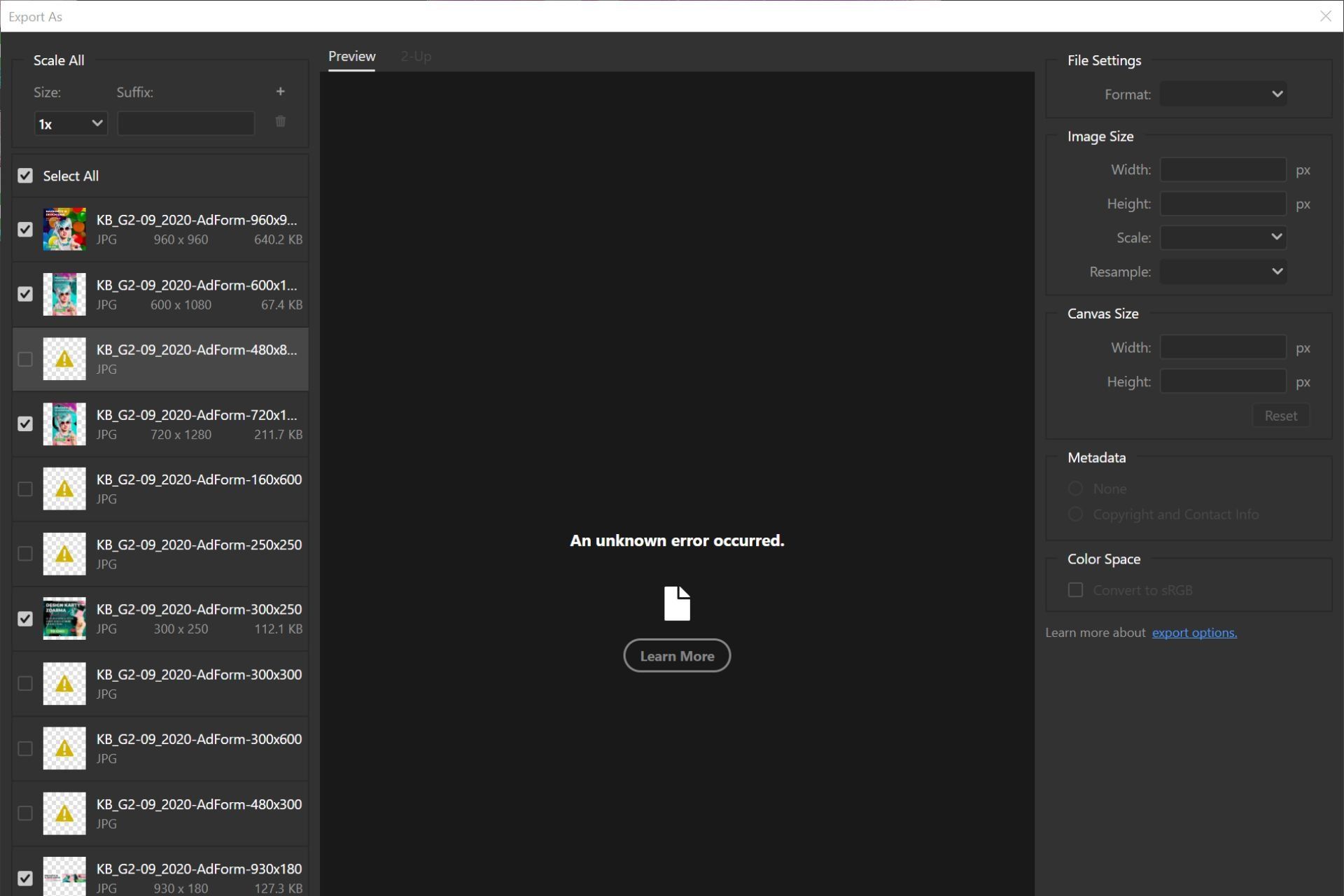Open the export options link
The height and width of the screenshot is (896, 1344).
[1194, 633]
